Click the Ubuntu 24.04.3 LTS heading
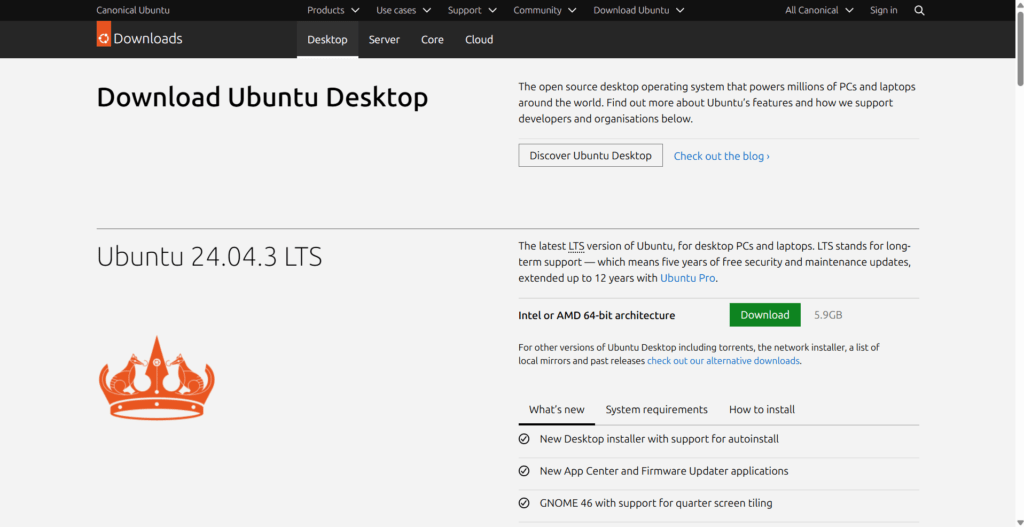The height and width of the screenshot is (527, 1024). pyautogui.click(x=210, y=257)
